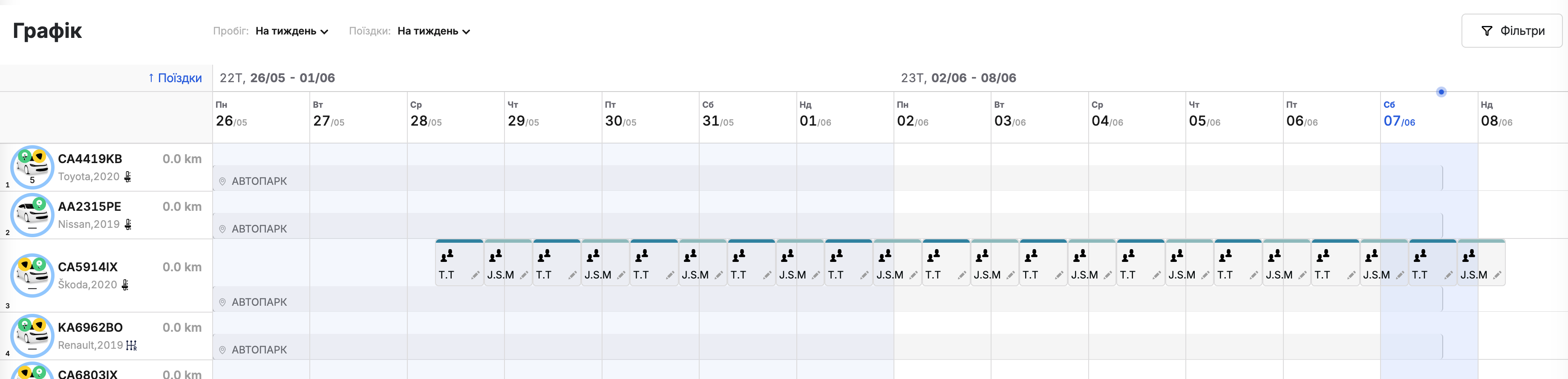Viewport: 1568px width, 379px height.
Task: Click the pencil on the 03/06 T.T shift
Action: (x=1059, y=276)
